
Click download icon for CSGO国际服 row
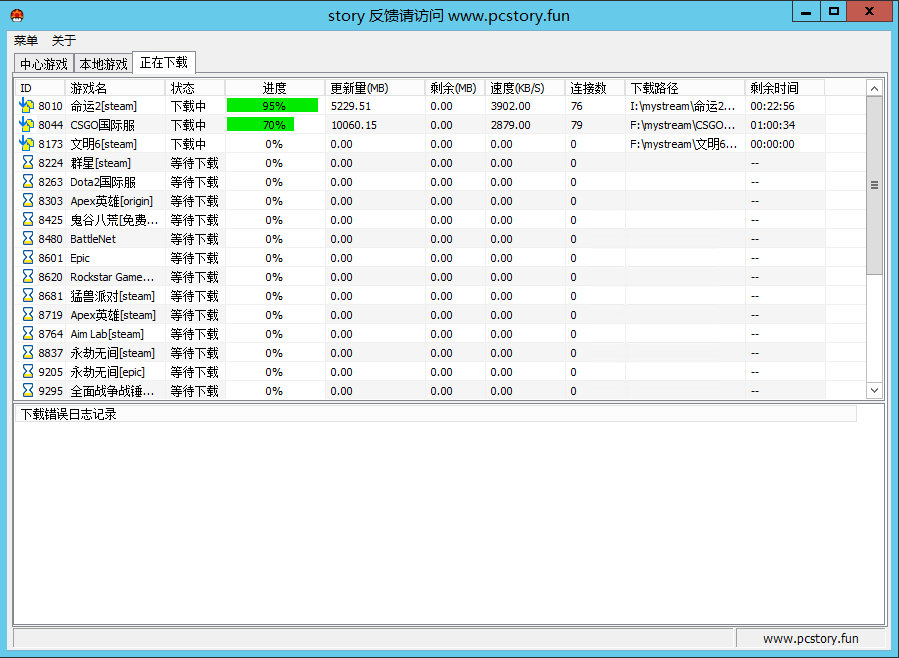26,124
